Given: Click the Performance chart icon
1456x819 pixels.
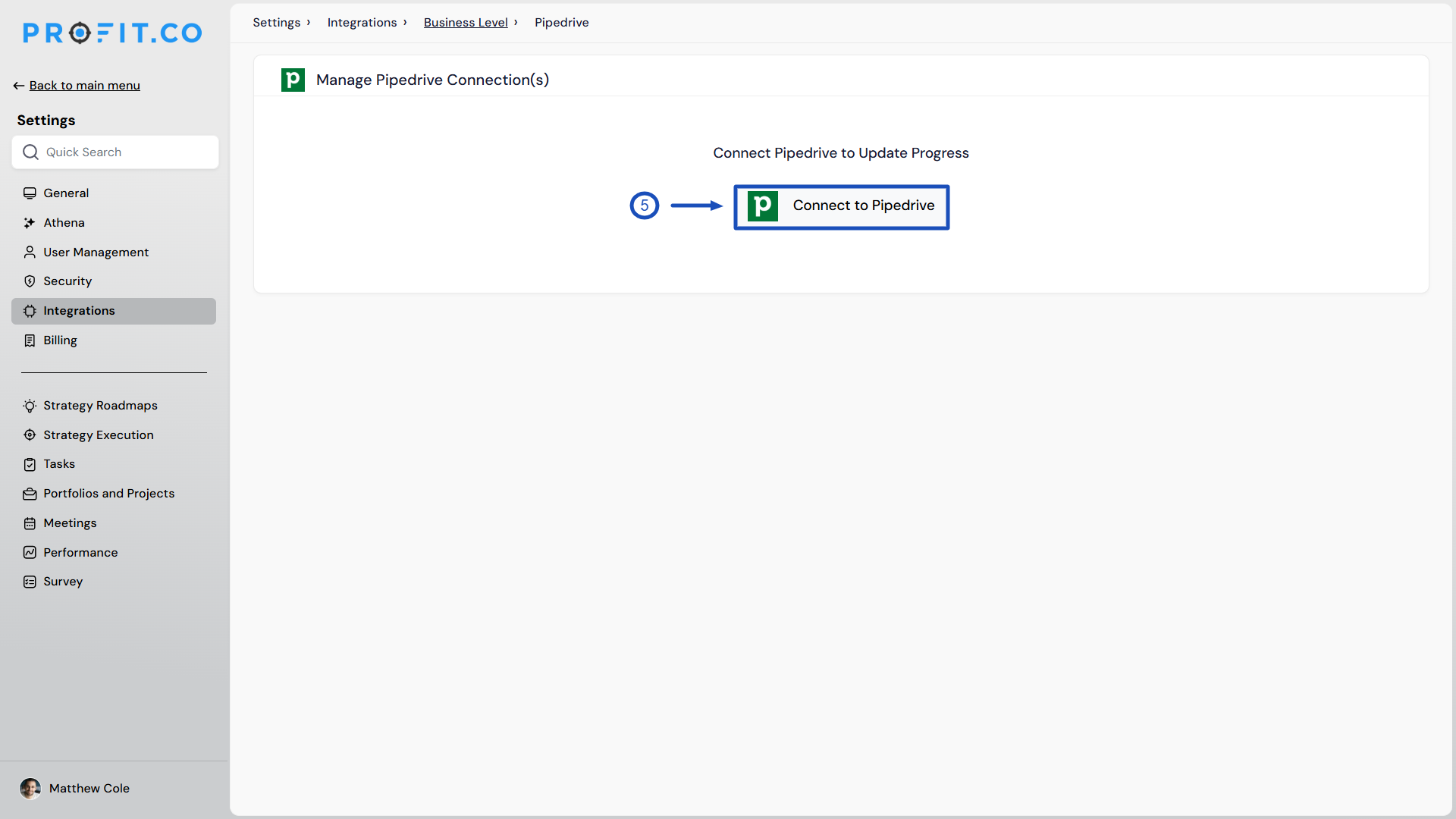Looking at the screenshot, I should pyautogui.click(x=30, y=553).
